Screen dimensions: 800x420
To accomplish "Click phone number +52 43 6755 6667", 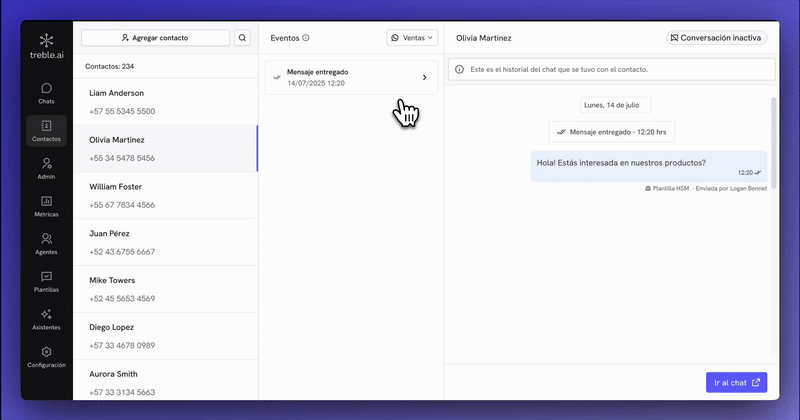I will pyautogui.click(x=122, y=252).
